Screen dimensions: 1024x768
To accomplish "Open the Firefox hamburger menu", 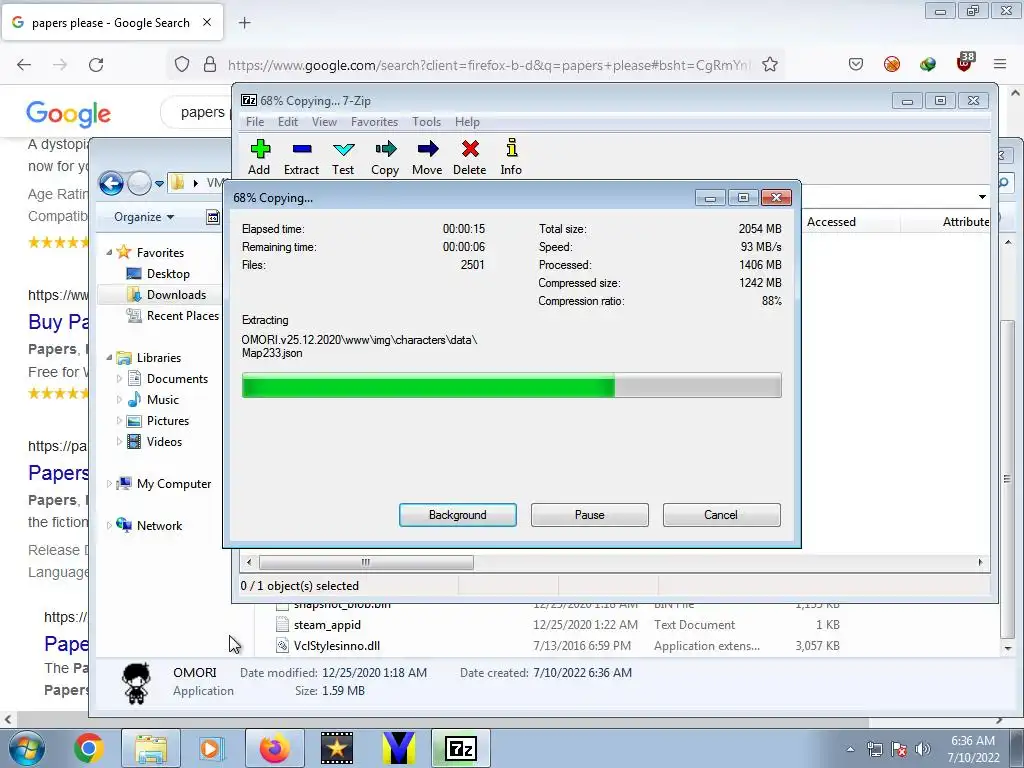I will tap(1000, 64).
